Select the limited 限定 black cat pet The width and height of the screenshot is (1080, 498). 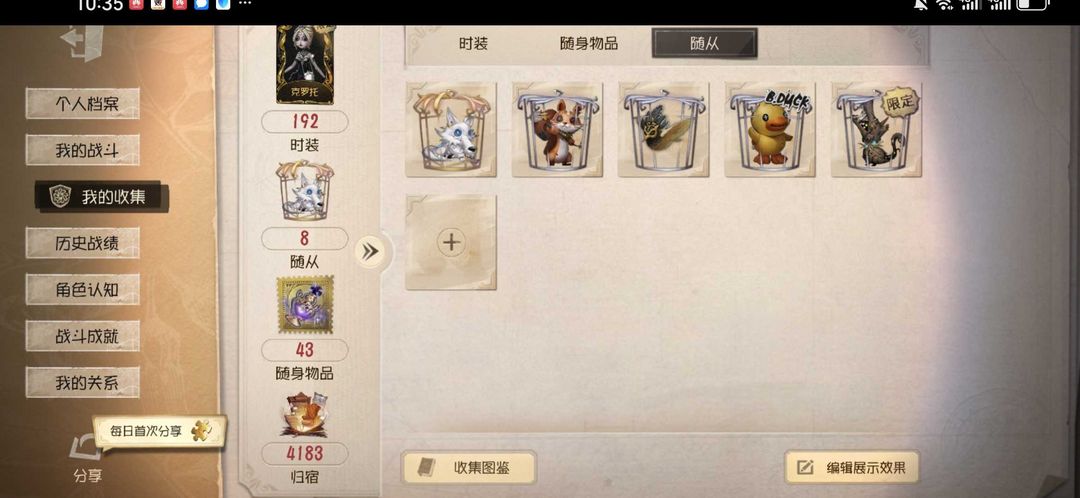point(876,129)
